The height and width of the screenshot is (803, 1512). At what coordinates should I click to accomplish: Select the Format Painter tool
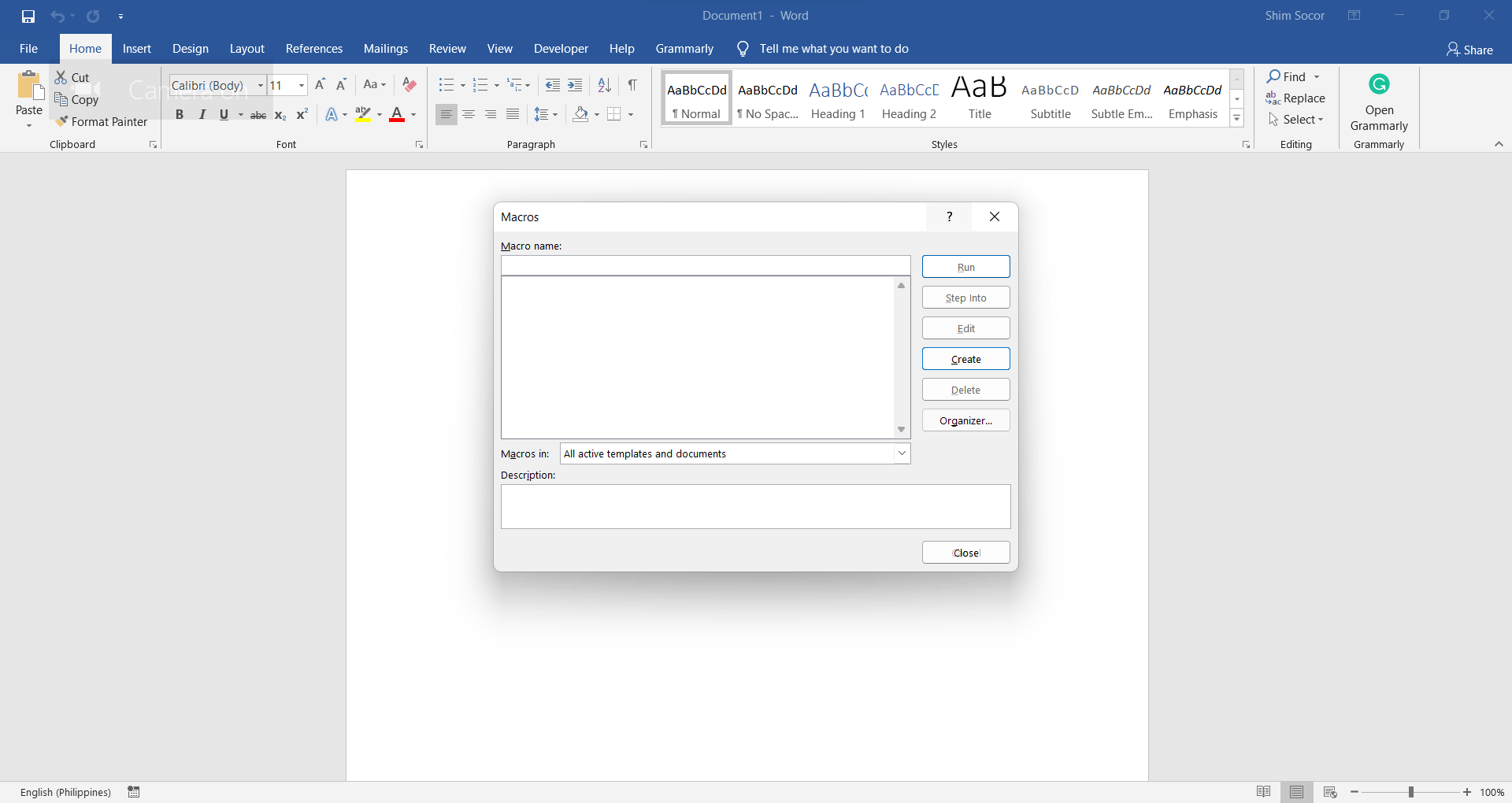point(102,122)
